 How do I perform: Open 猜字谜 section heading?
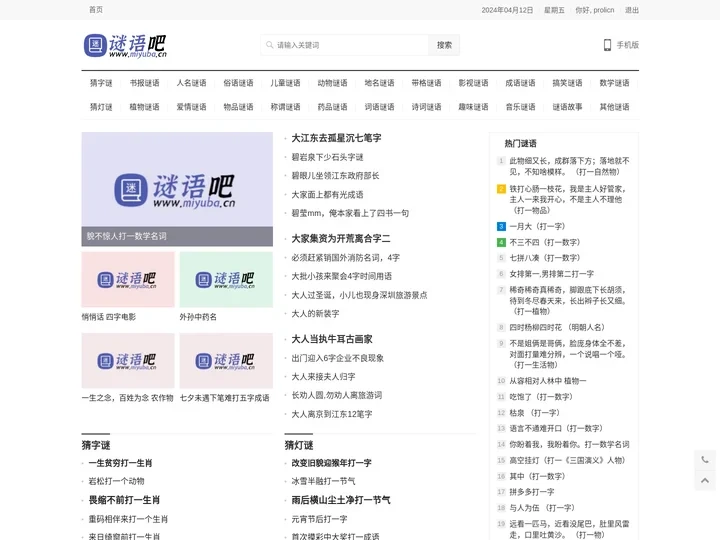pyautogui.click(x=96, y=445)
